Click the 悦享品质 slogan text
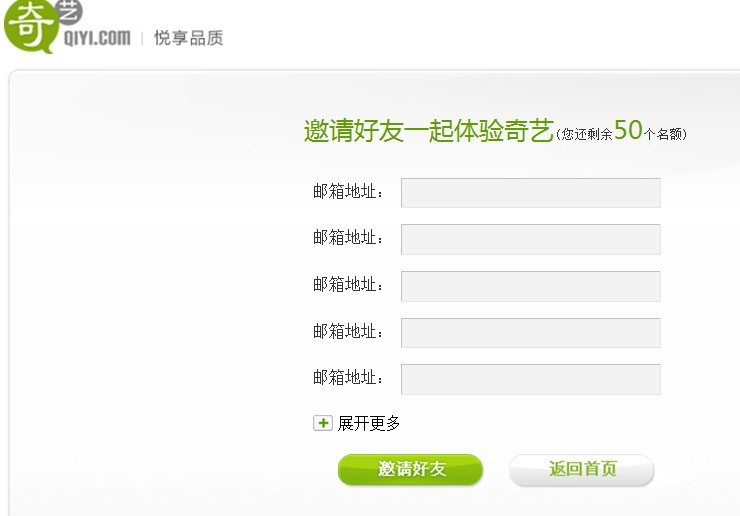The width and height of the screenshot is (740, 516). pyautogui.click(x=188, y=38)
